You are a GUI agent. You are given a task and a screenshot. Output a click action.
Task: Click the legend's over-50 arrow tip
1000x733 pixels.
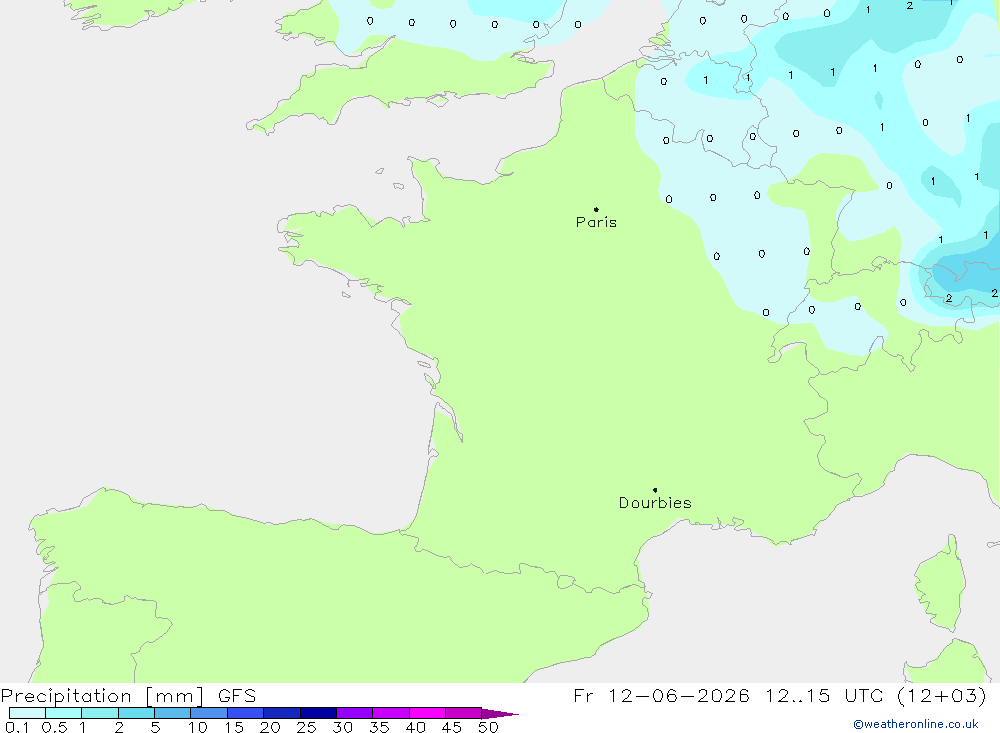[x=501, y=713]
